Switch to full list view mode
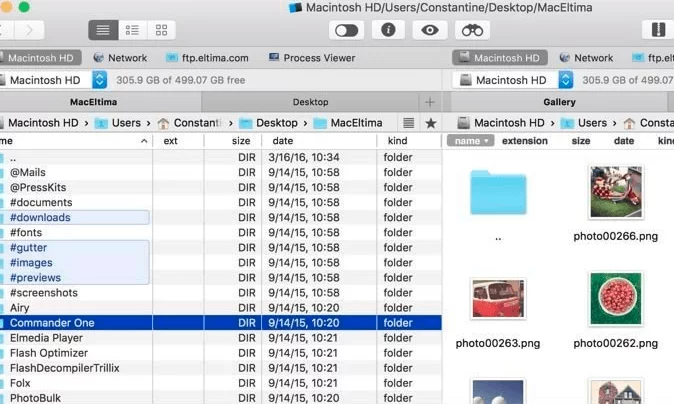The image size is (674, 404). 103,30
